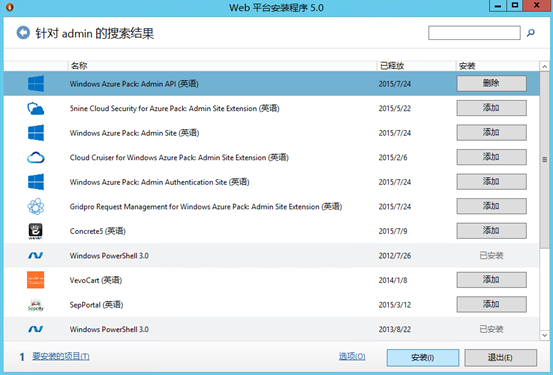Image resolution: width=553 pixels, height=375 pixels.
Task: Click the Cloud Cruiser cloud icon
Action: point(36,157)
